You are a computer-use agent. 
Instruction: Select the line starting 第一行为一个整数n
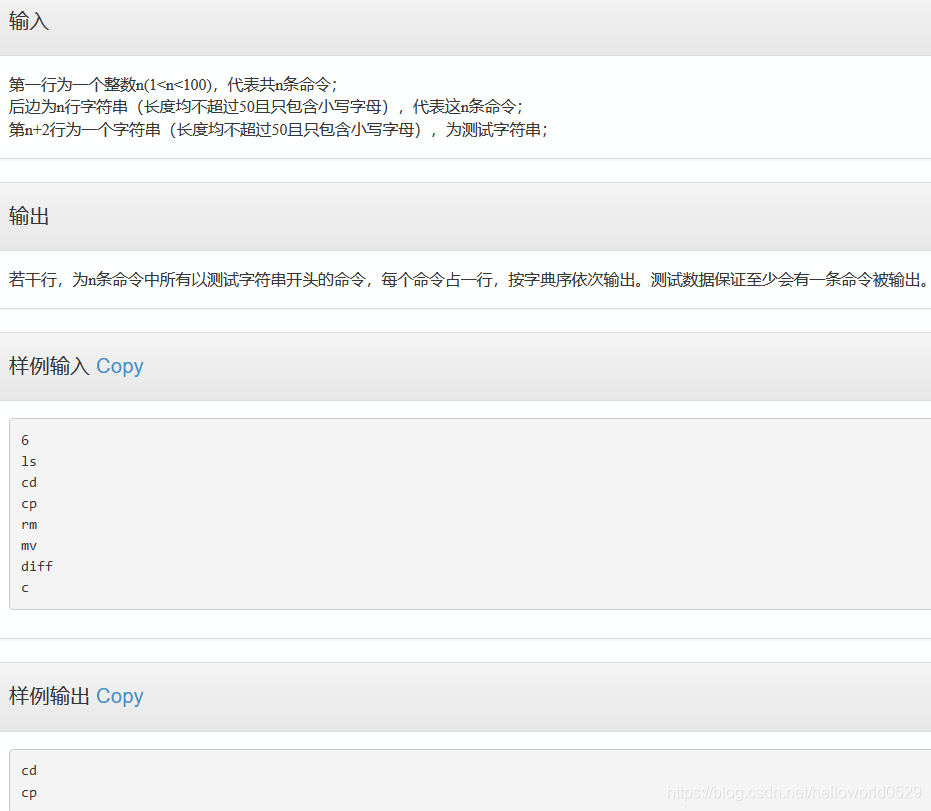pyautogui.click(x=173, y=84)
